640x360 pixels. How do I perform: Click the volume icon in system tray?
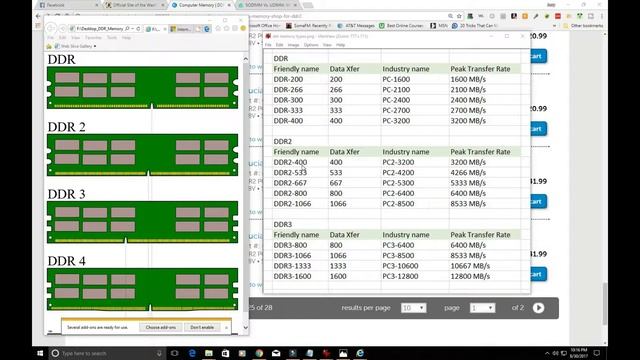pos(556,353)
